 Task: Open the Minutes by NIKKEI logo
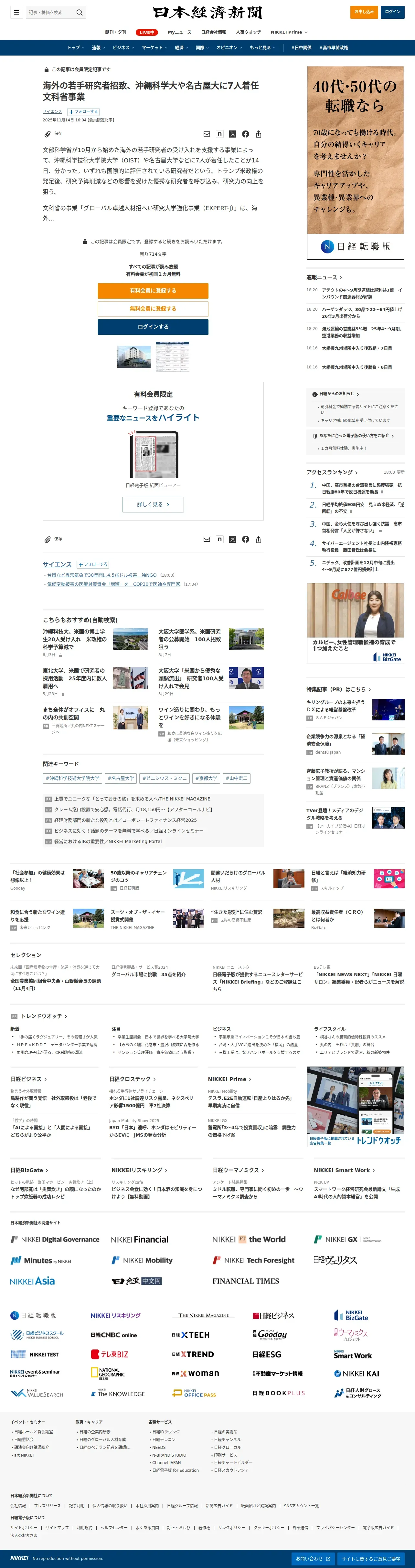click(41, 1260)
